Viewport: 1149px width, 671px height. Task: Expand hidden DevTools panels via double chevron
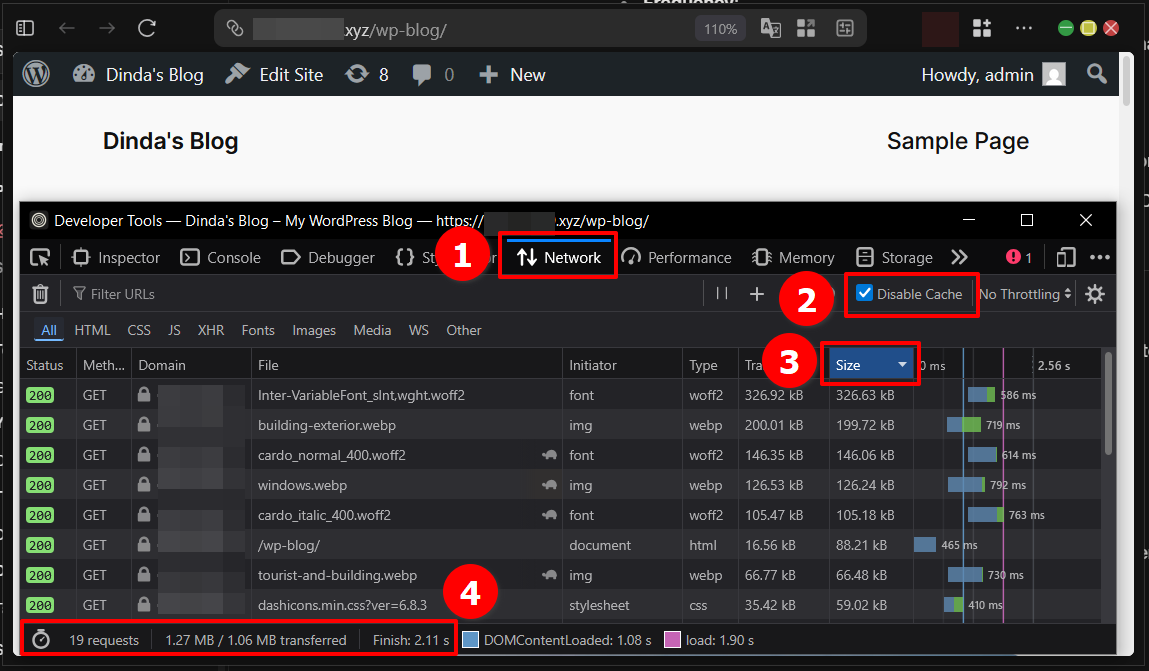click(x=959, y=257)
